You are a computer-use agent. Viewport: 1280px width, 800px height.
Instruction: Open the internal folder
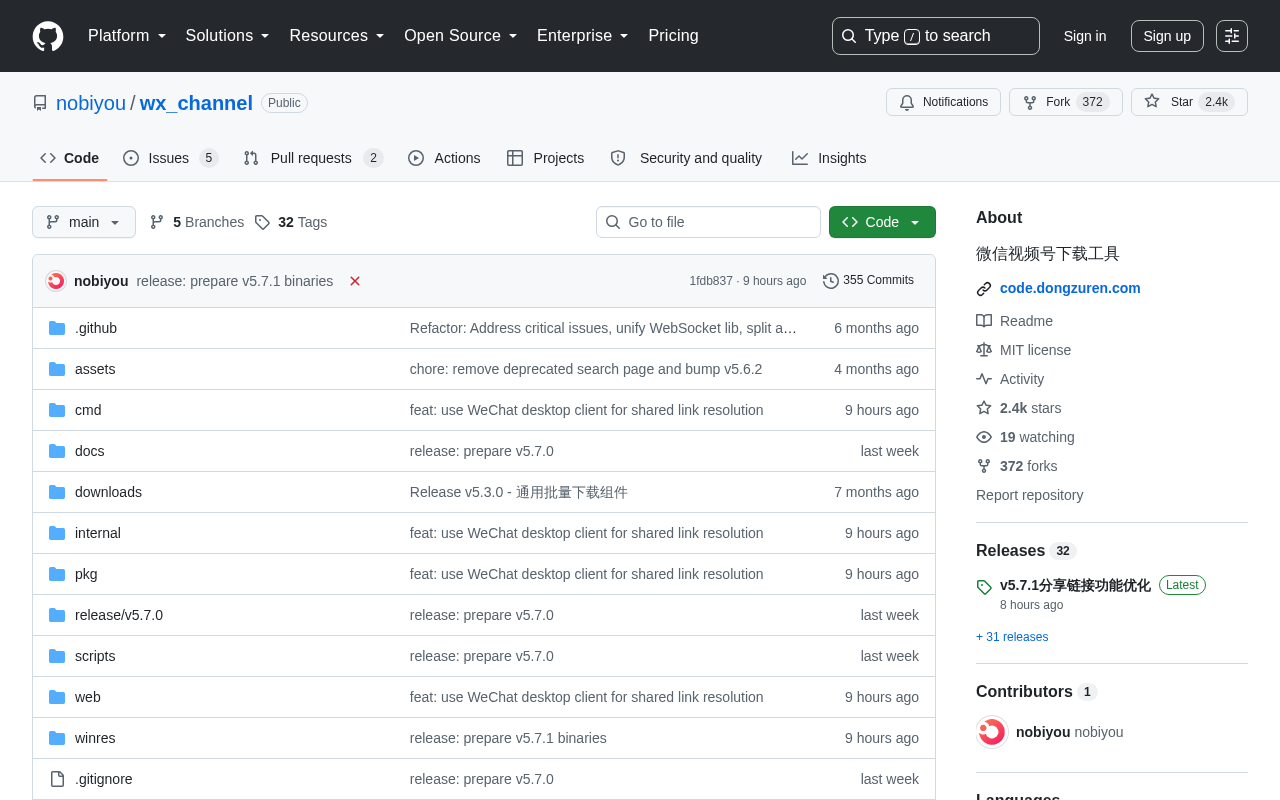[98, 533]
